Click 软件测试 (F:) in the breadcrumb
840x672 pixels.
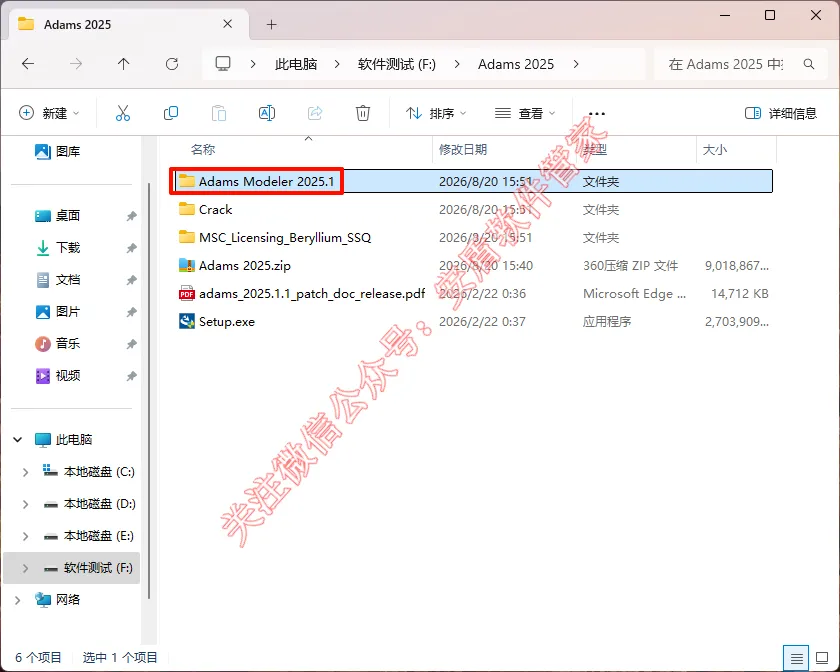396,64
